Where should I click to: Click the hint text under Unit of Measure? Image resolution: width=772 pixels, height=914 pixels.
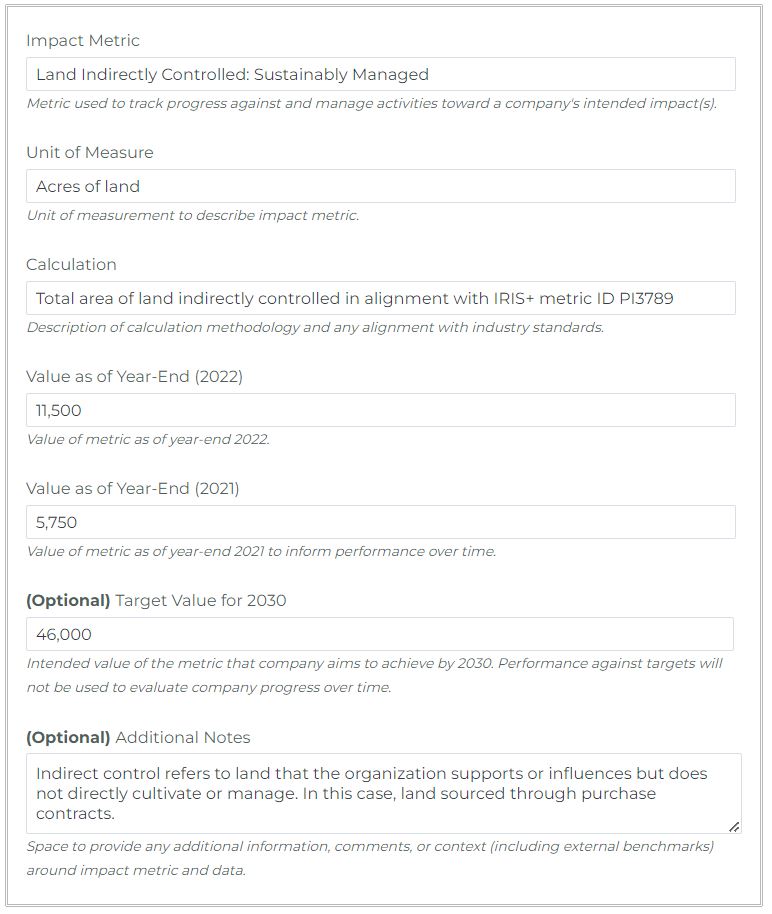192,216
